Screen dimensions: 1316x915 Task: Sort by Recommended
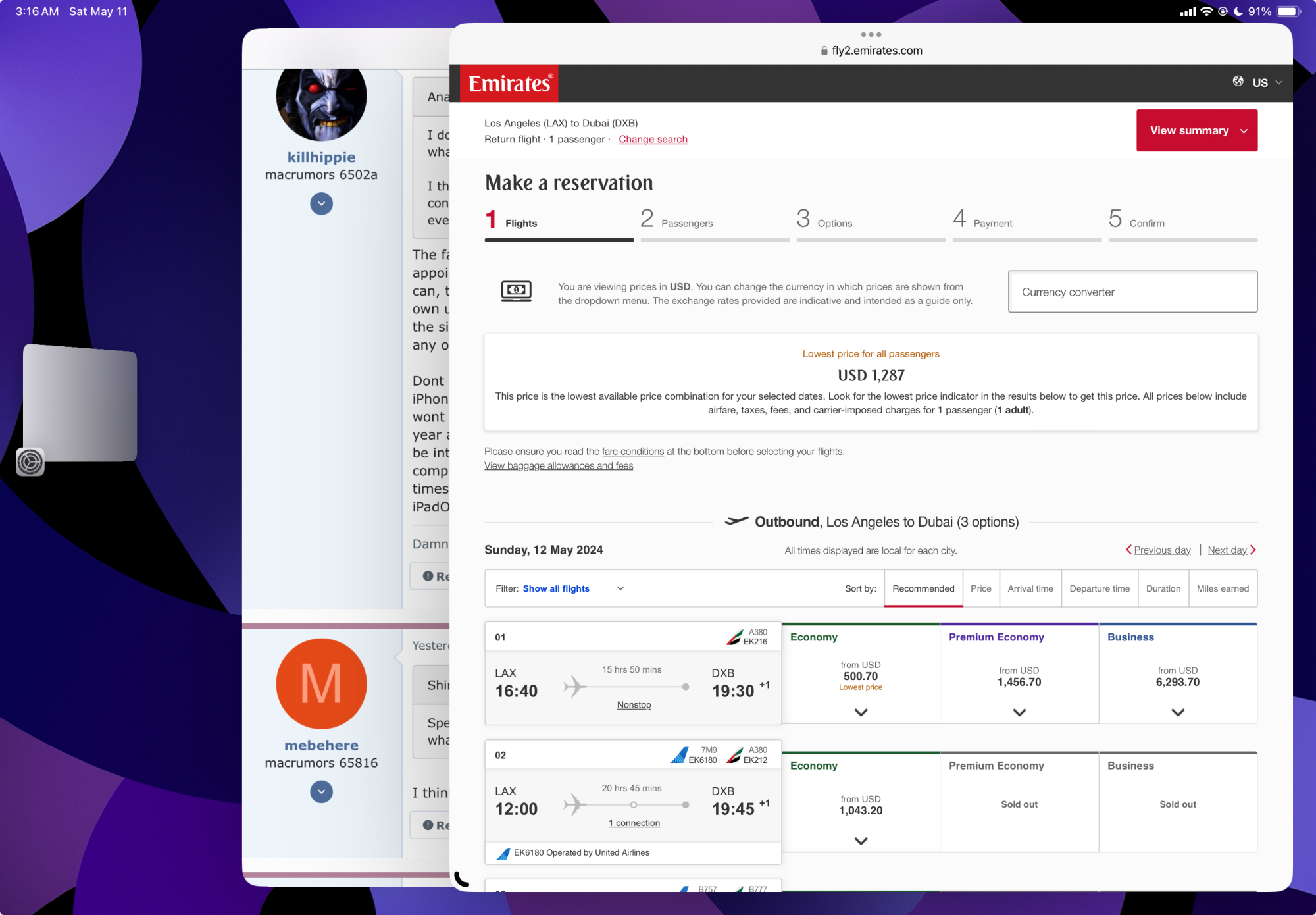[x=923, y=588]
